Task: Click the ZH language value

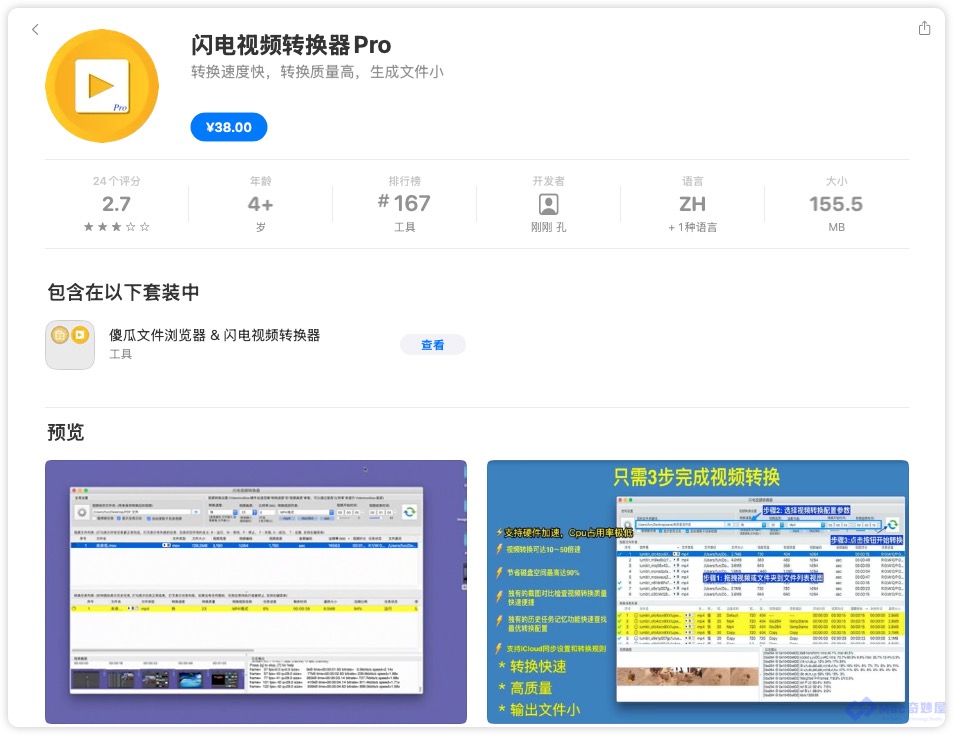Action: tap(692, 204)
